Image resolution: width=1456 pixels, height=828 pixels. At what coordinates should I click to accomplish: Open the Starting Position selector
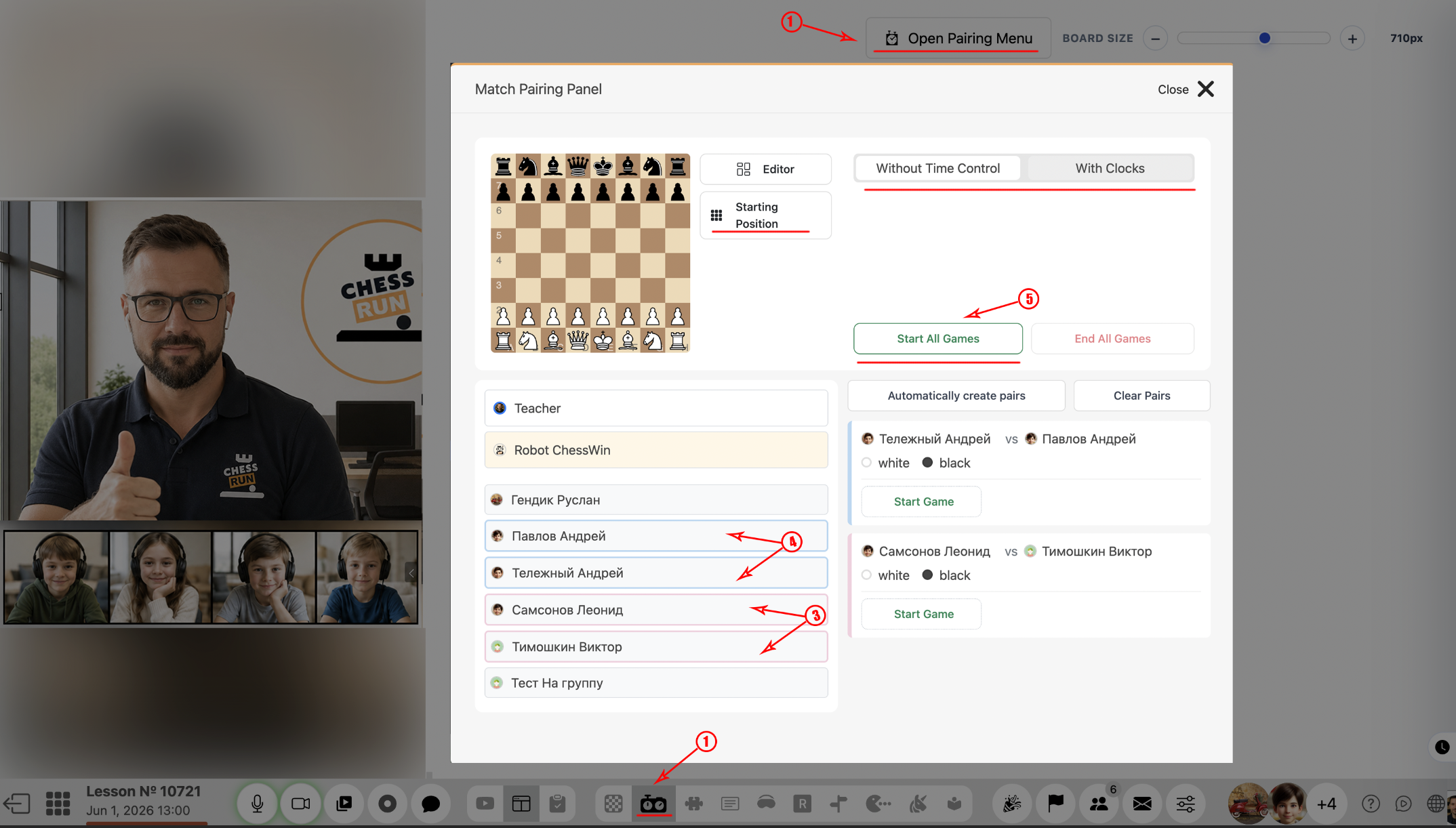(x=765, y=215)
